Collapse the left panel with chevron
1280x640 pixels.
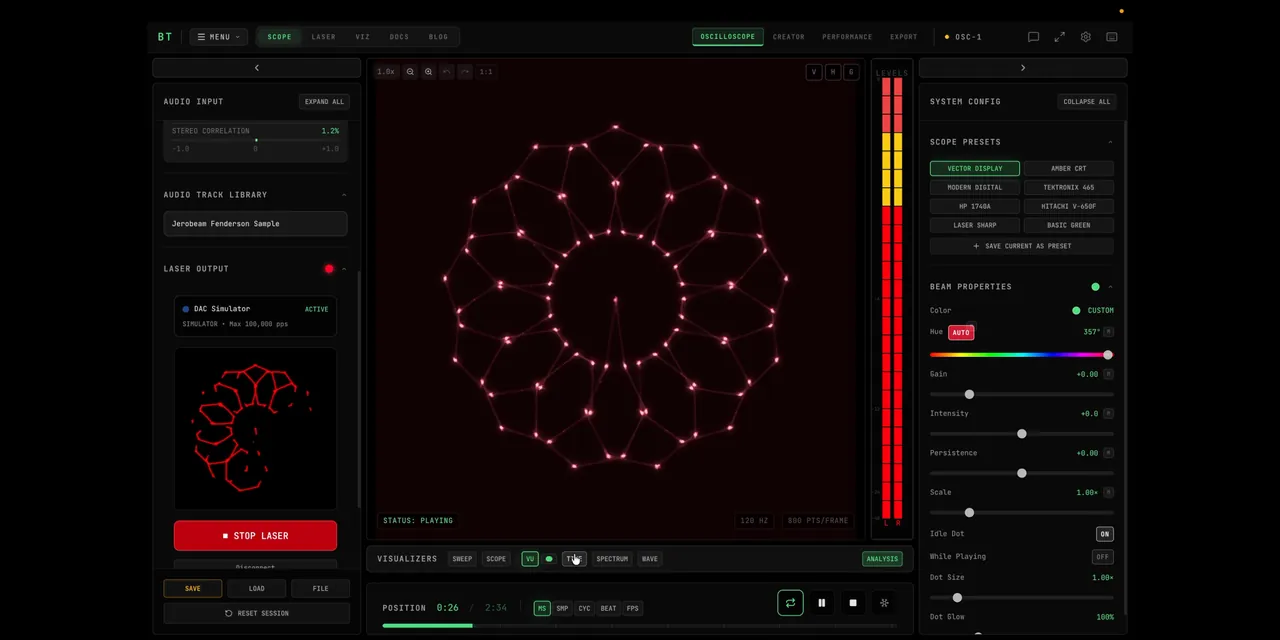[256, 68]
